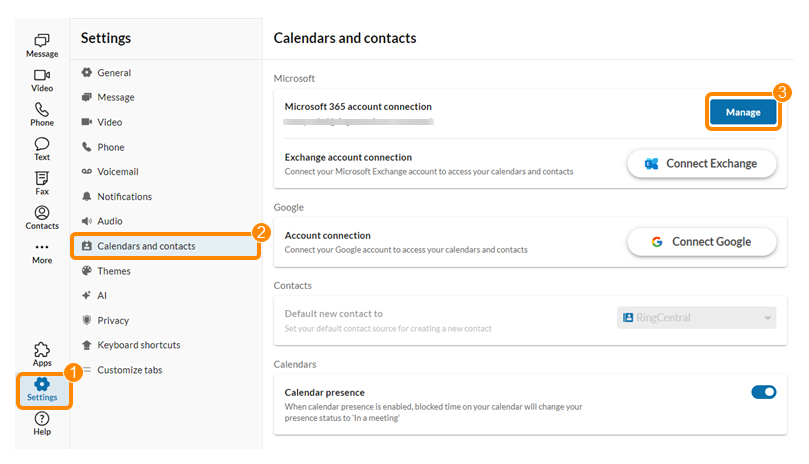809x464 pixels.
Task: Show more options via the More ellipsis
Action: [x=42, y=247]
